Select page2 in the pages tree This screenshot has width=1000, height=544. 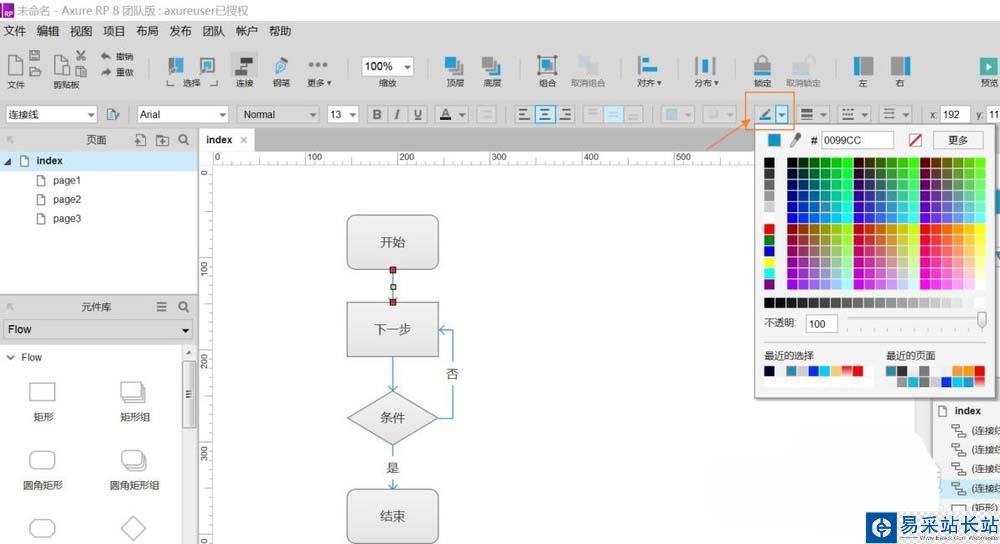[67, 199]
